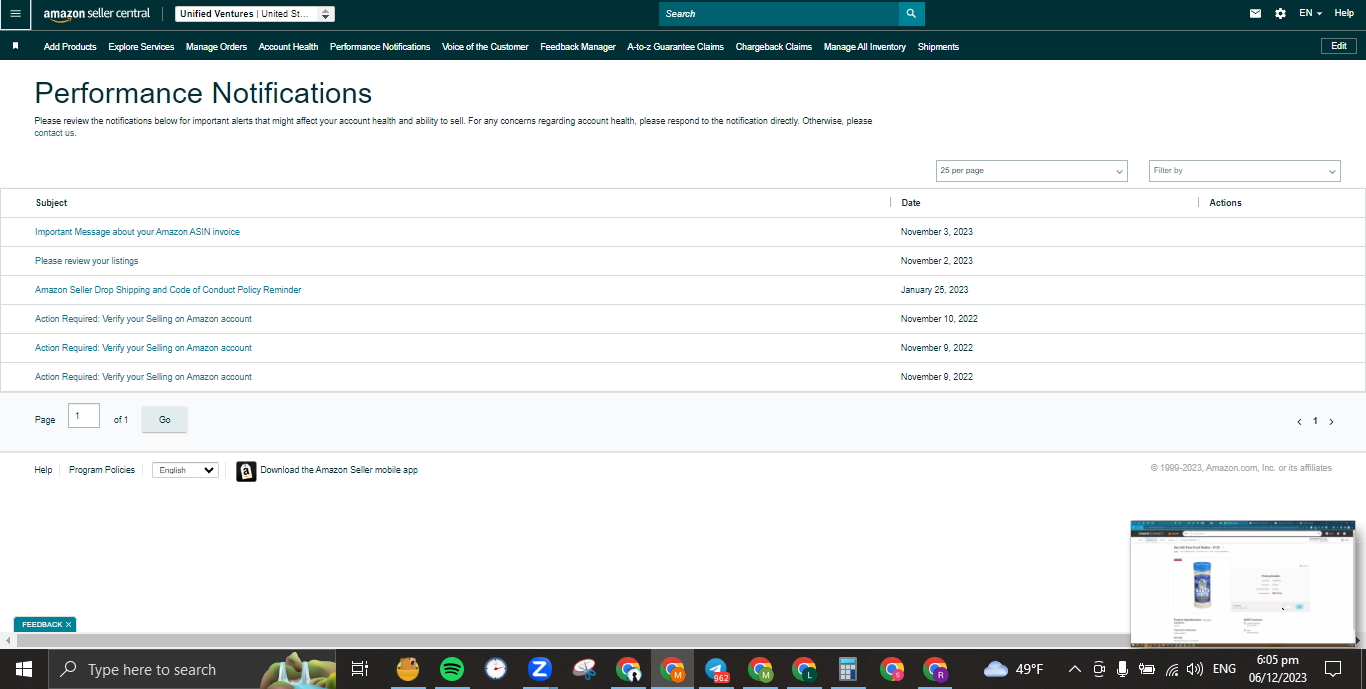This screenshot has width=1366, height=689.
Task: Open the Filter by dropdown
Action: pos(1245,171)
